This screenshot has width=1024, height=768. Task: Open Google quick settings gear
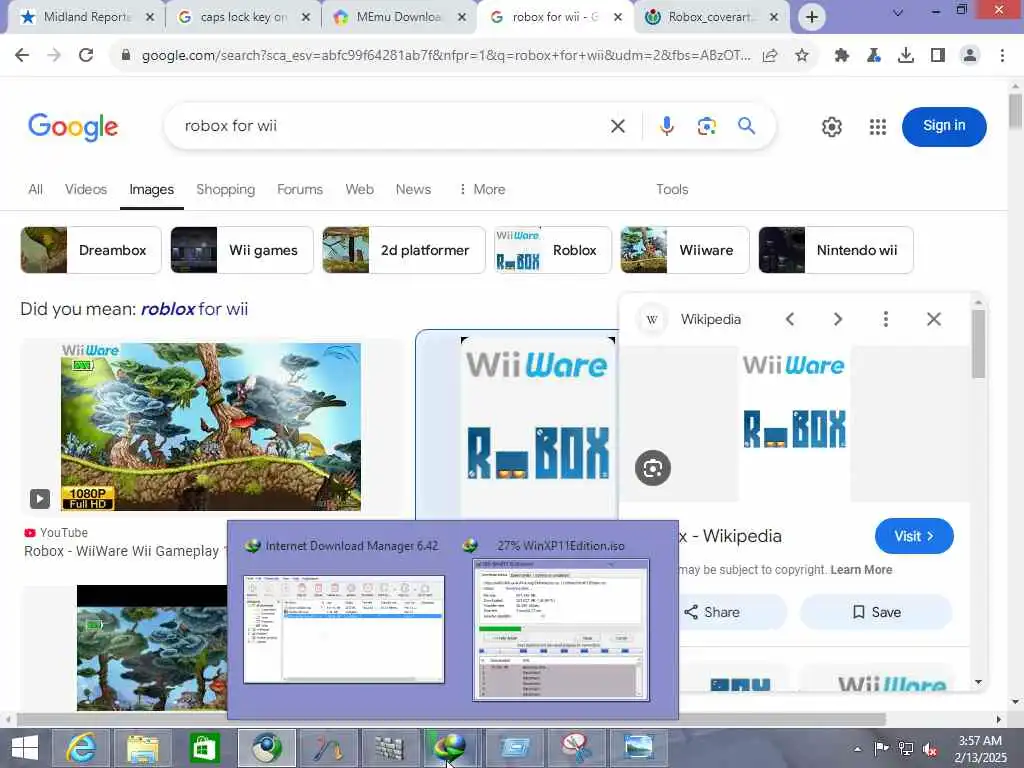(x=831, y=127)
